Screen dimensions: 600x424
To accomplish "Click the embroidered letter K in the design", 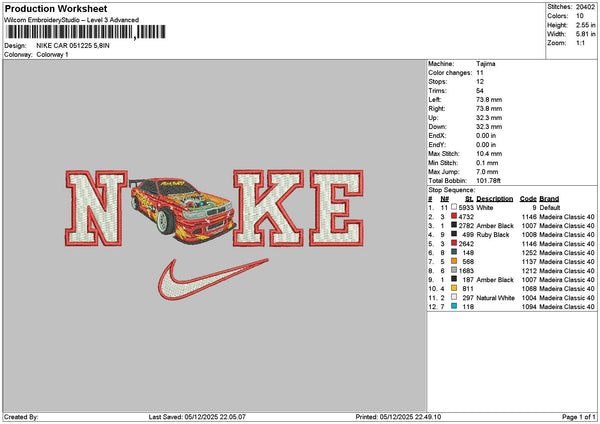I will coord(268,208).
